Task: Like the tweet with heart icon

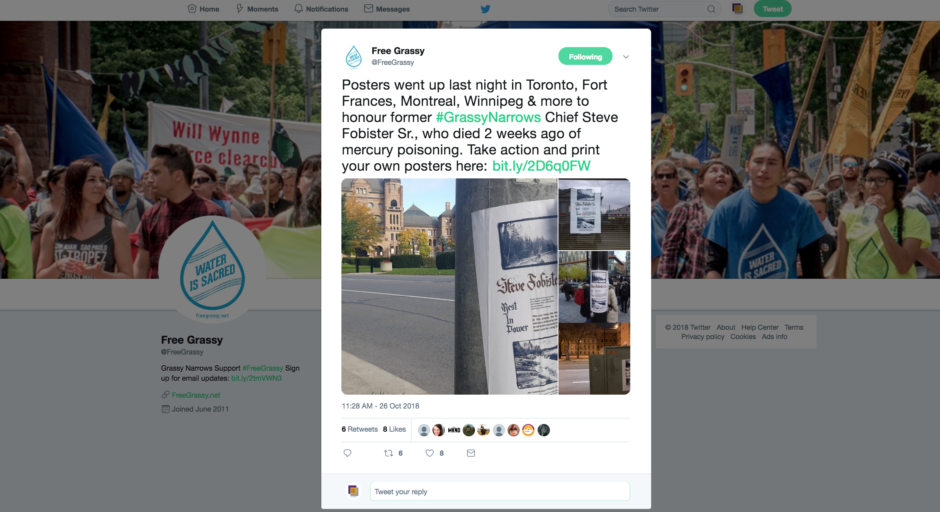Action: click(429, 453)
